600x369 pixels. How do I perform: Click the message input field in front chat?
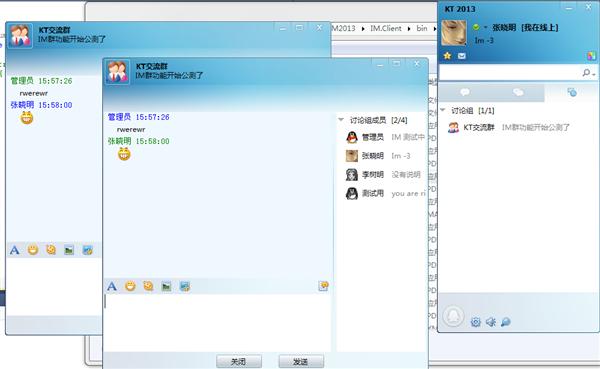(x=217, y=322)
